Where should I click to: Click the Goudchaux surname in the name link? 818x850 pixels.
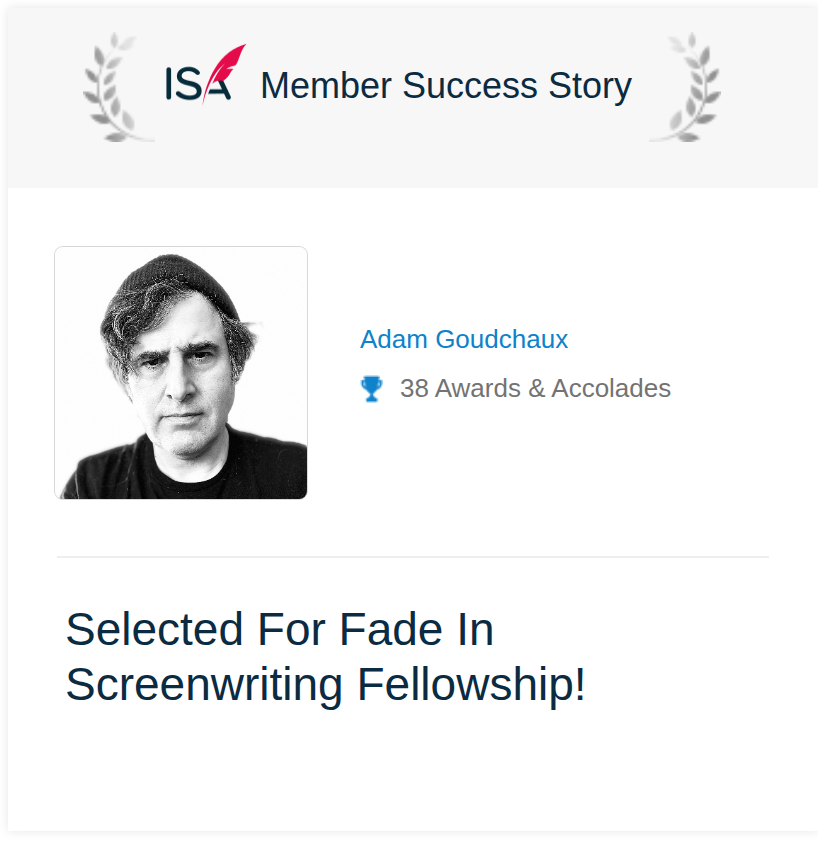point(502,339)
